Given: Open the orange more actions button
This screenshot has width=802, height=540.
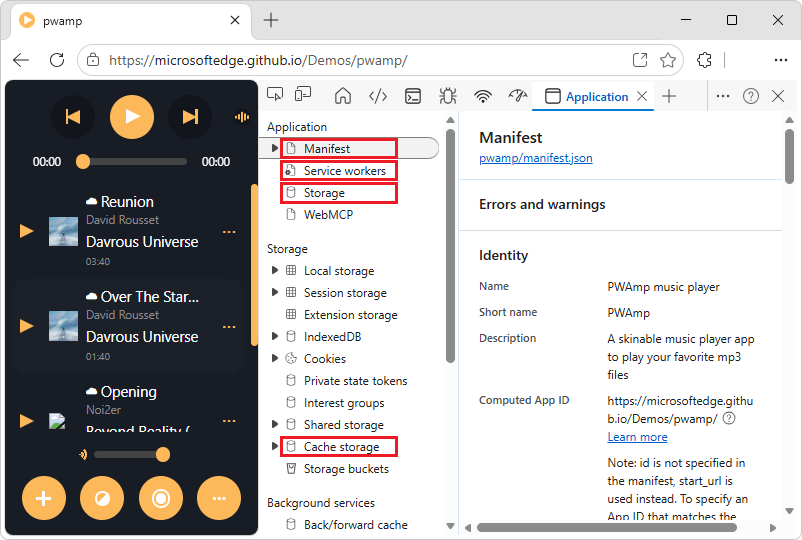Looking at the screenshot, I should 219,498.
